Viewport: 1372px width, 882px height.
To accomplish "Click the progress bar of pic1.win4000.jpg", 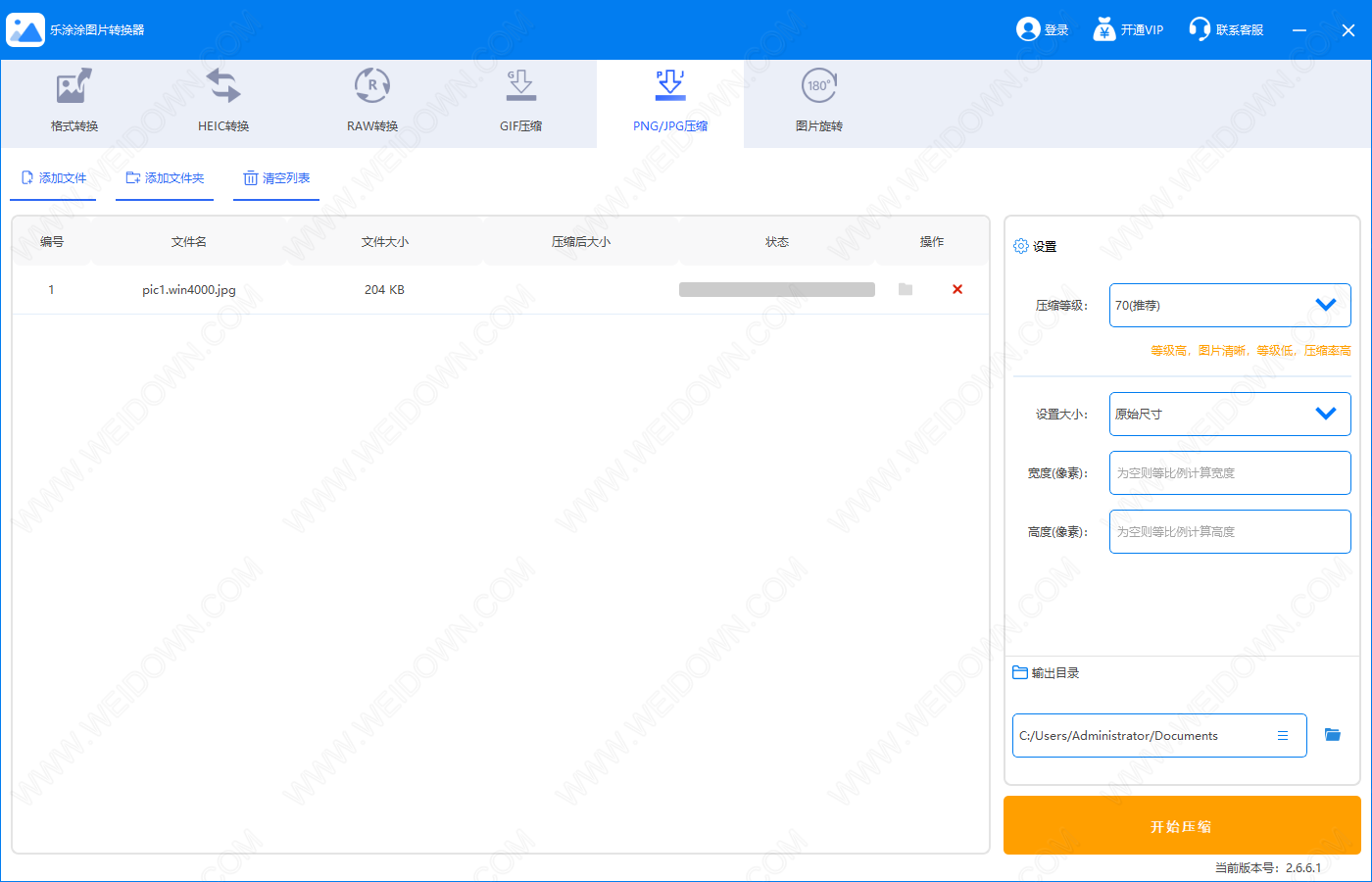I will (x=777, y=289).
